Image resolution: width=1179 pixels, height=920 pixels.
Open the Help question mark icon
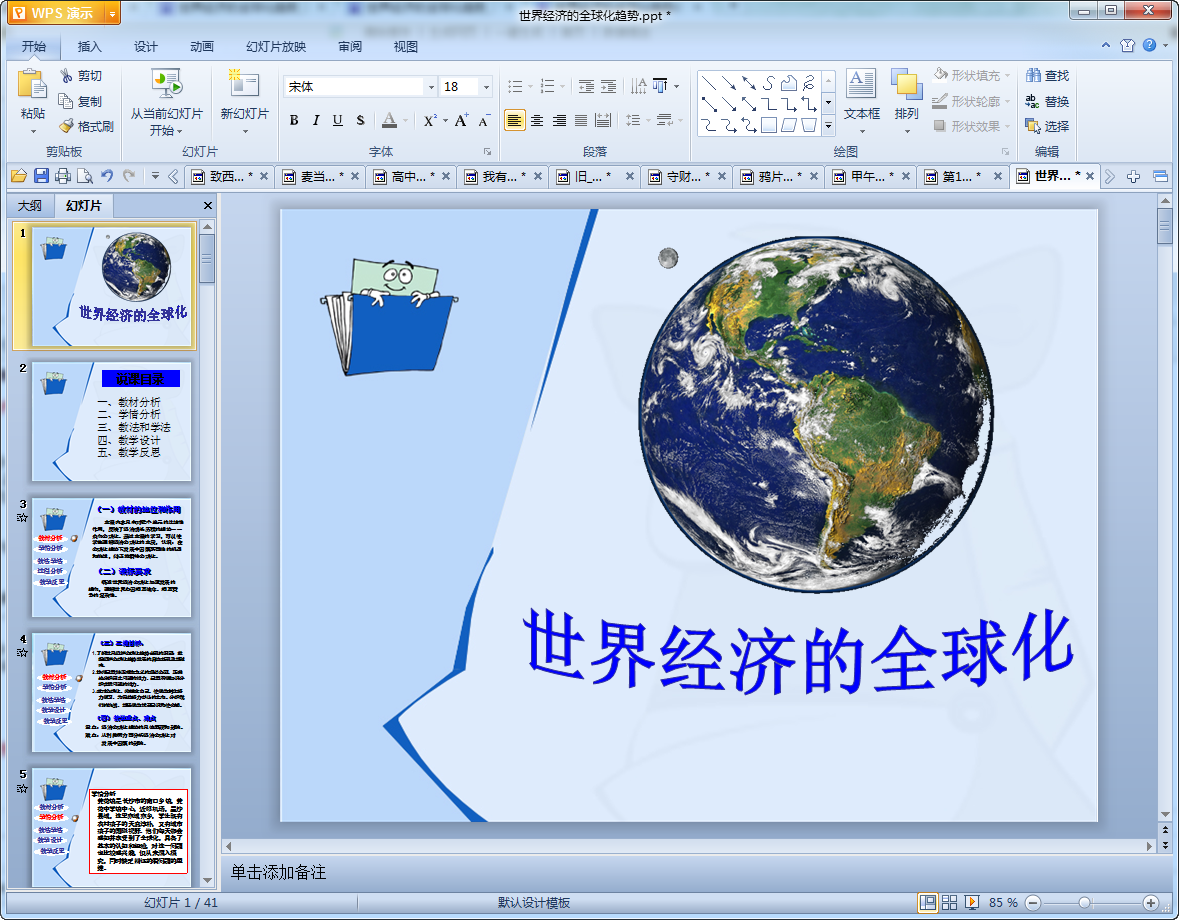(x=1150, y=45)
